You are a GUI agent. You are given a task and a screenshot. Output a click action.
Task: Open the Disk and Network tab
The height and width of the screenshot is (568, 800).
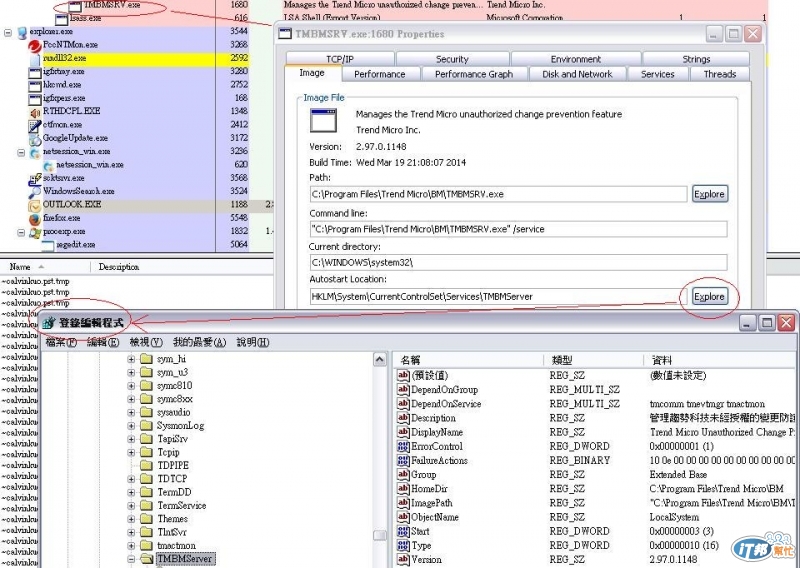tap(577, 74)
